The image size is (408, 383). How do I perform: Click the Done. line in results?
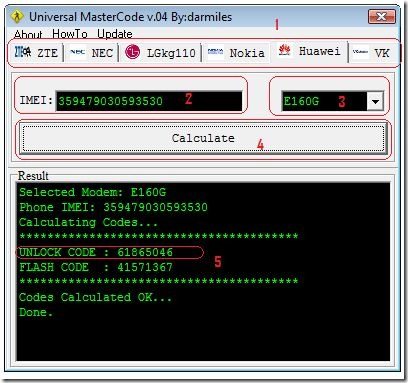(36, 312)
